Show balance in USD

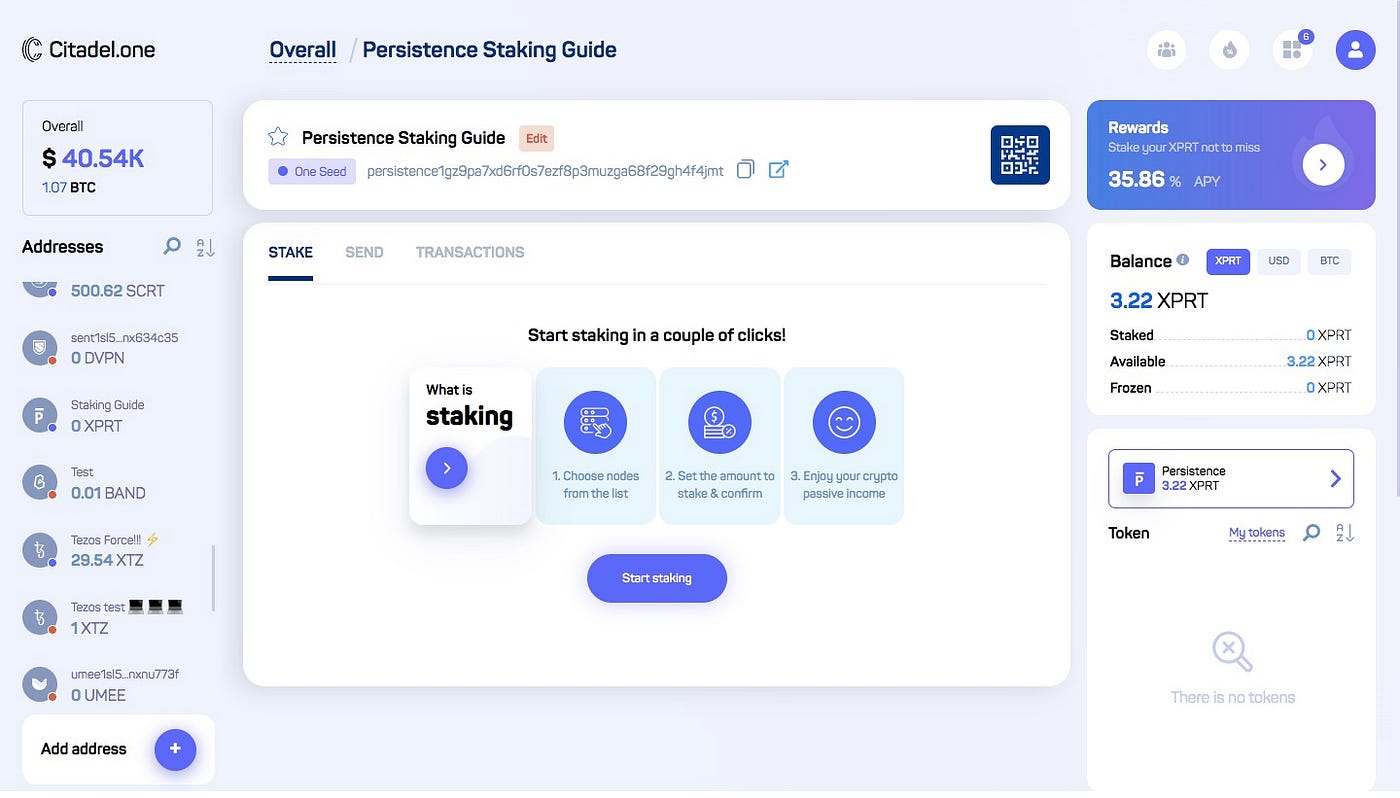coord(1278,261)
